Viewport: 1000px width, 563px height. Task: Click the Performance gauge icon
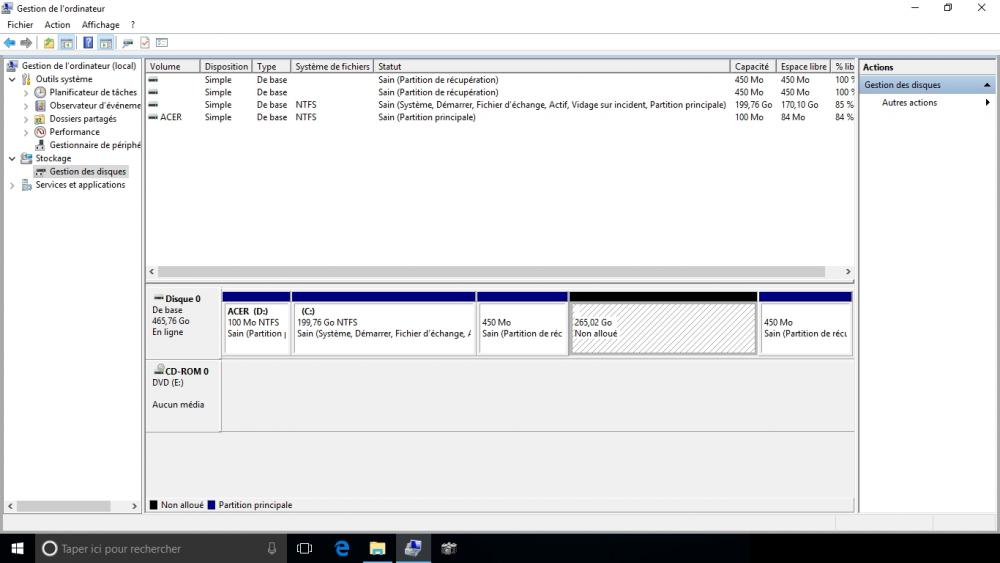(40, 132)
